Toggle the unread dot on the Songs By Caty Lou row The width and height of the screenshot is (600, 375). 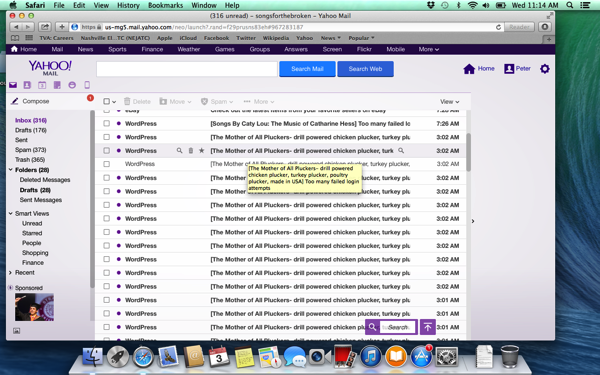[x=119, y=124]
